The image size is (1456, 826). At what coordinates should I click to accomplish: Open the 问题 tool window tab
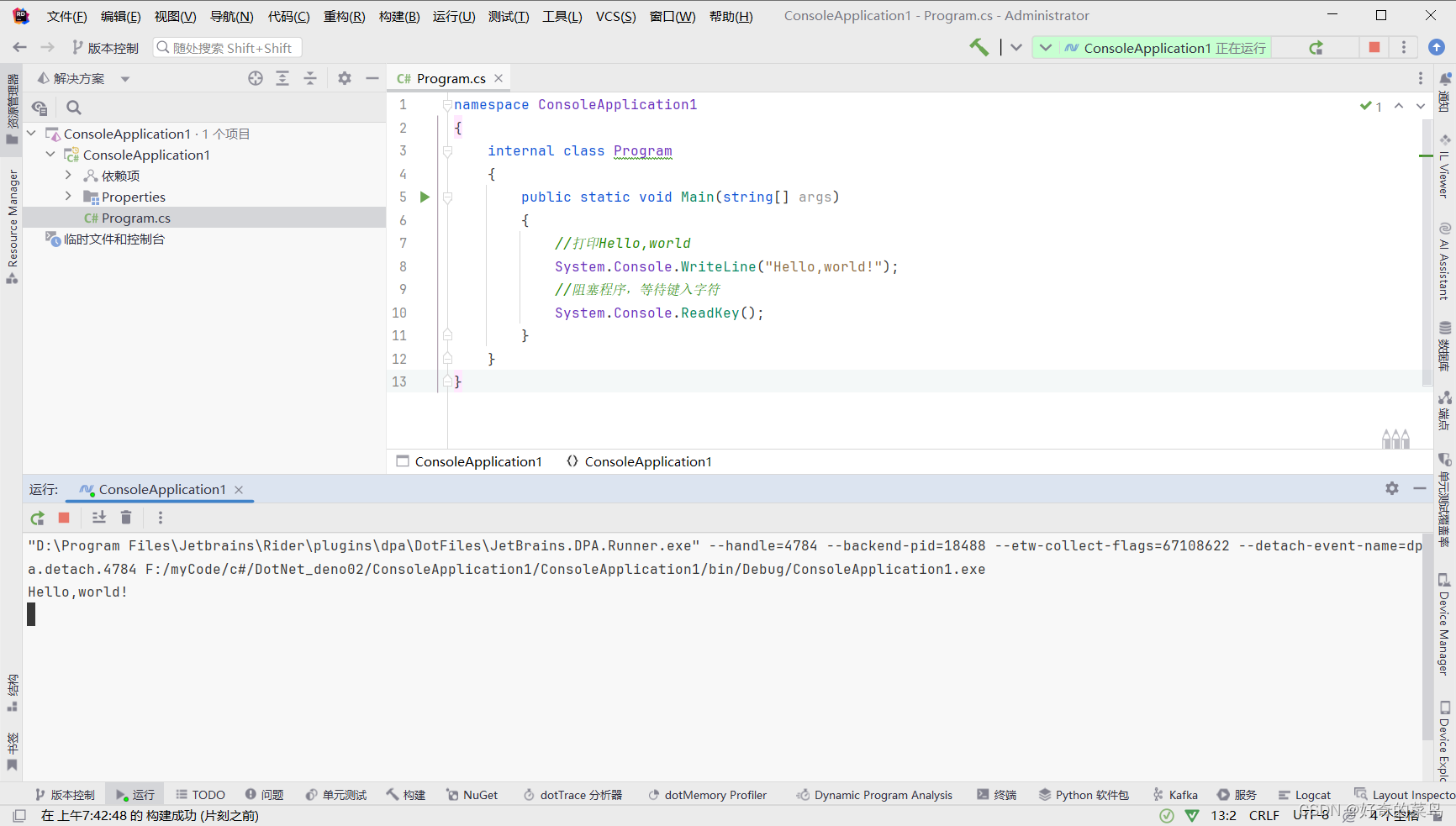pyautogui.click(x=264, y=795)
